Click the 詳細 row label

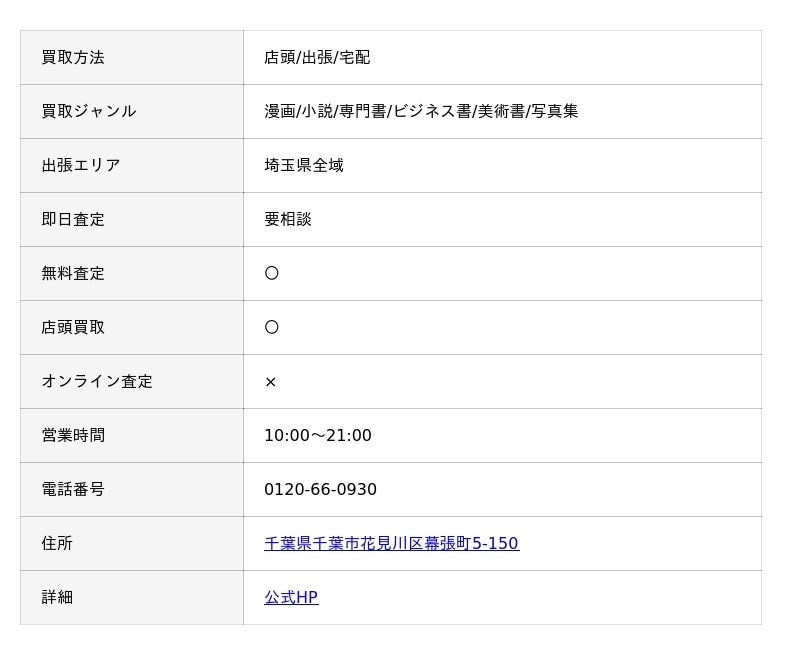[x=57, y=597]
